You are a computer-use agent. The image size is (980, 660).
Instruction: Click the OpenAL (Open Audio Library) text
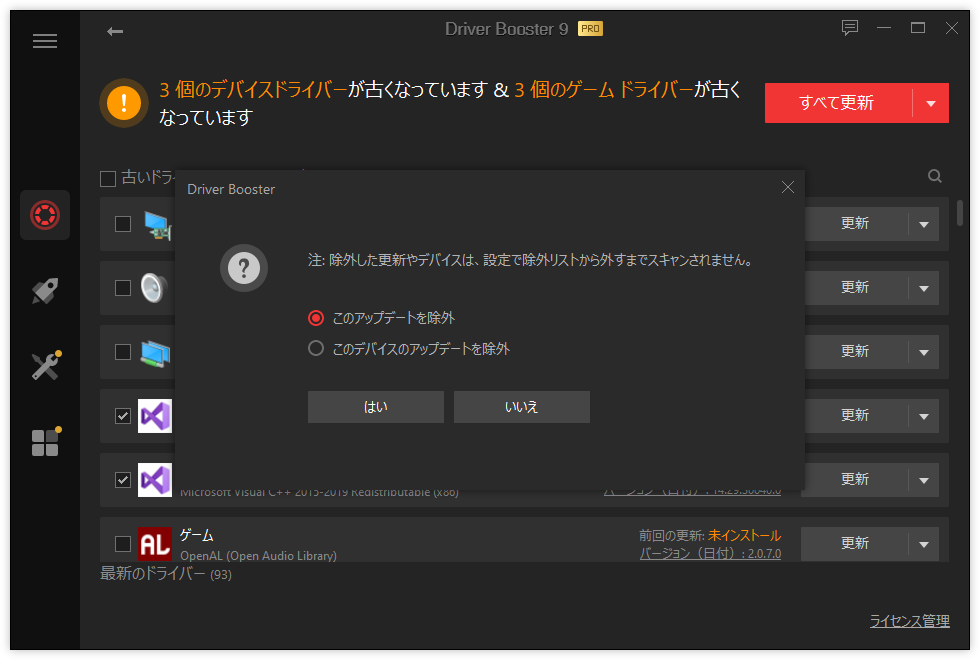coord(258,556)
